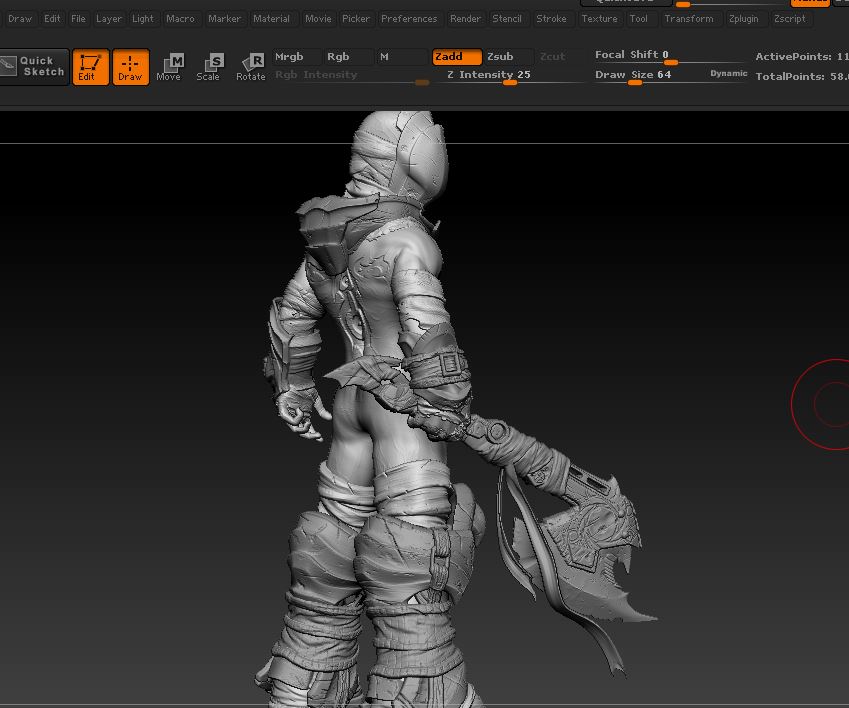
Task: Open the Marker menu
Action: pyautogui.click(x=225, y=19)
